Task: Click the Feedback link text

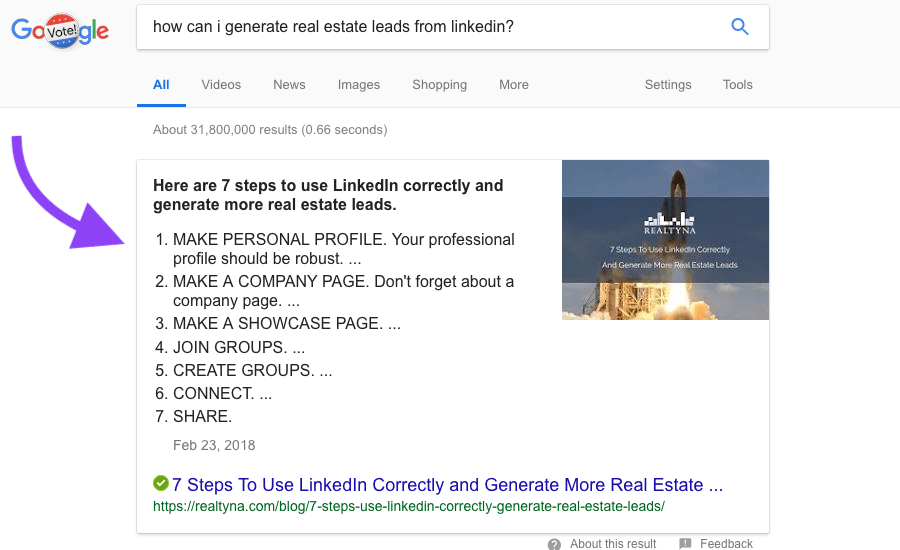Action: click(x=726, y=544)
